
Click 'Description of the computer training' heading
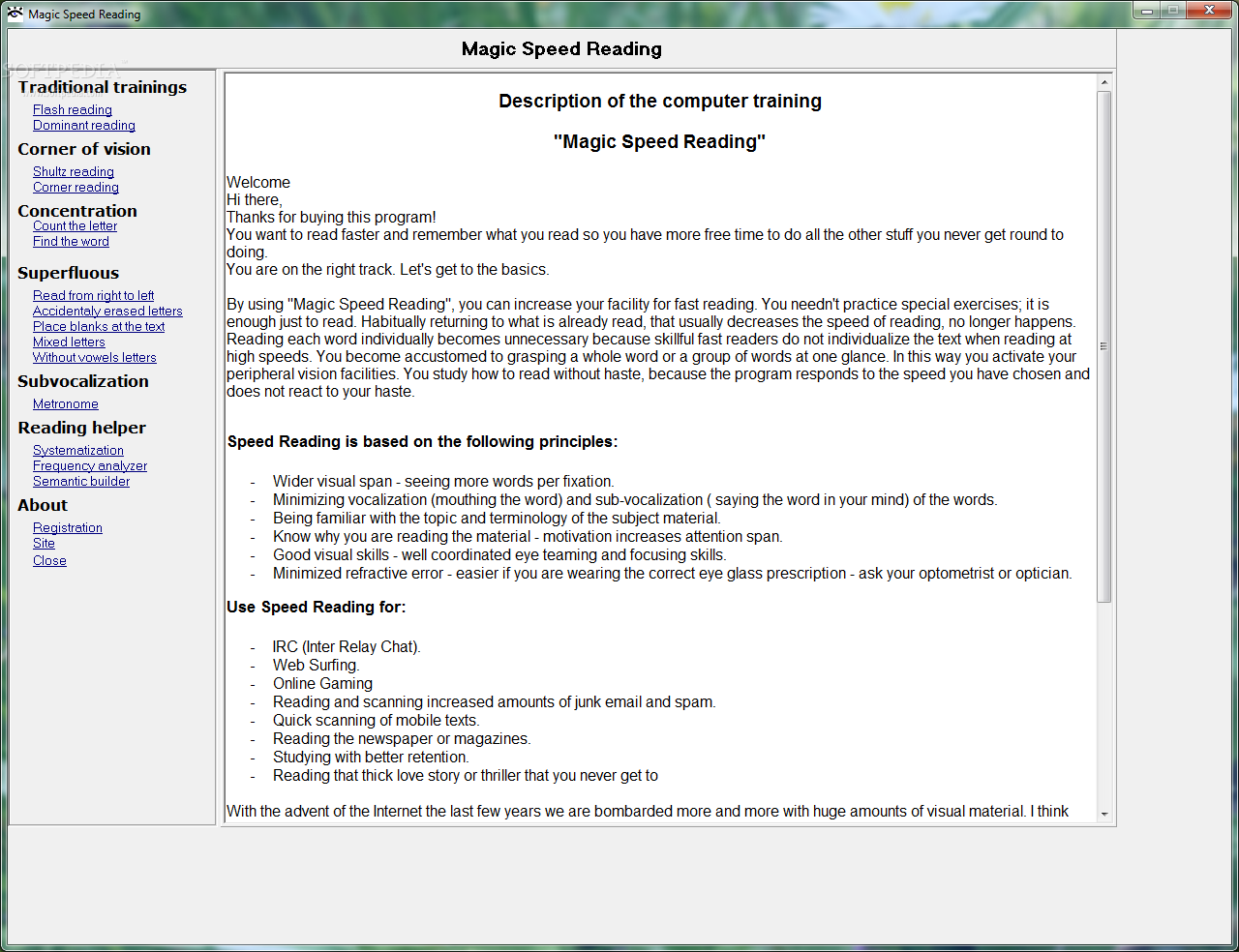[x=660, y=102]
